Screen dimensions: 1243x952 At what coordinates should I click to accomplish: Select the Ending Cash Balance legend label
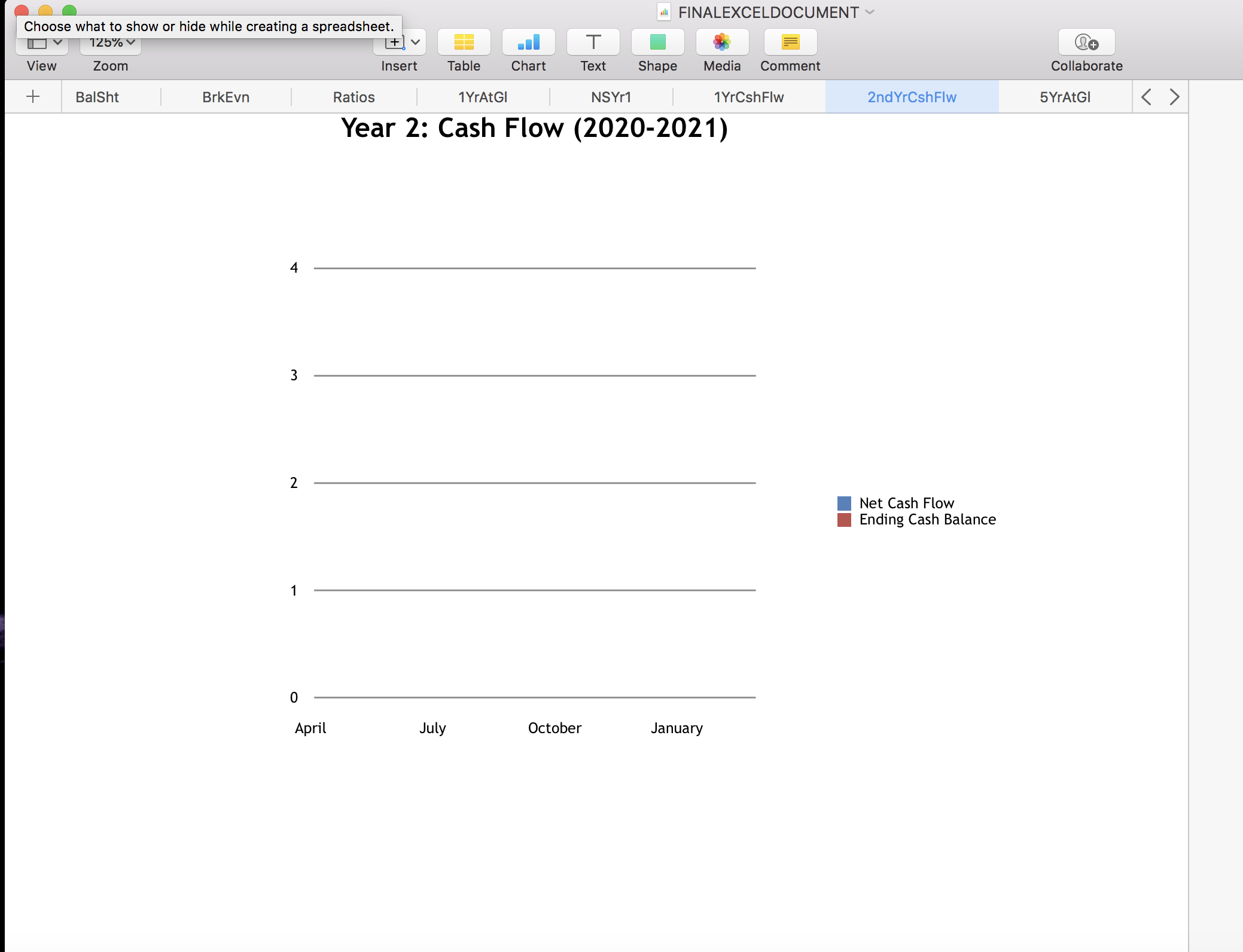[928, 520]
